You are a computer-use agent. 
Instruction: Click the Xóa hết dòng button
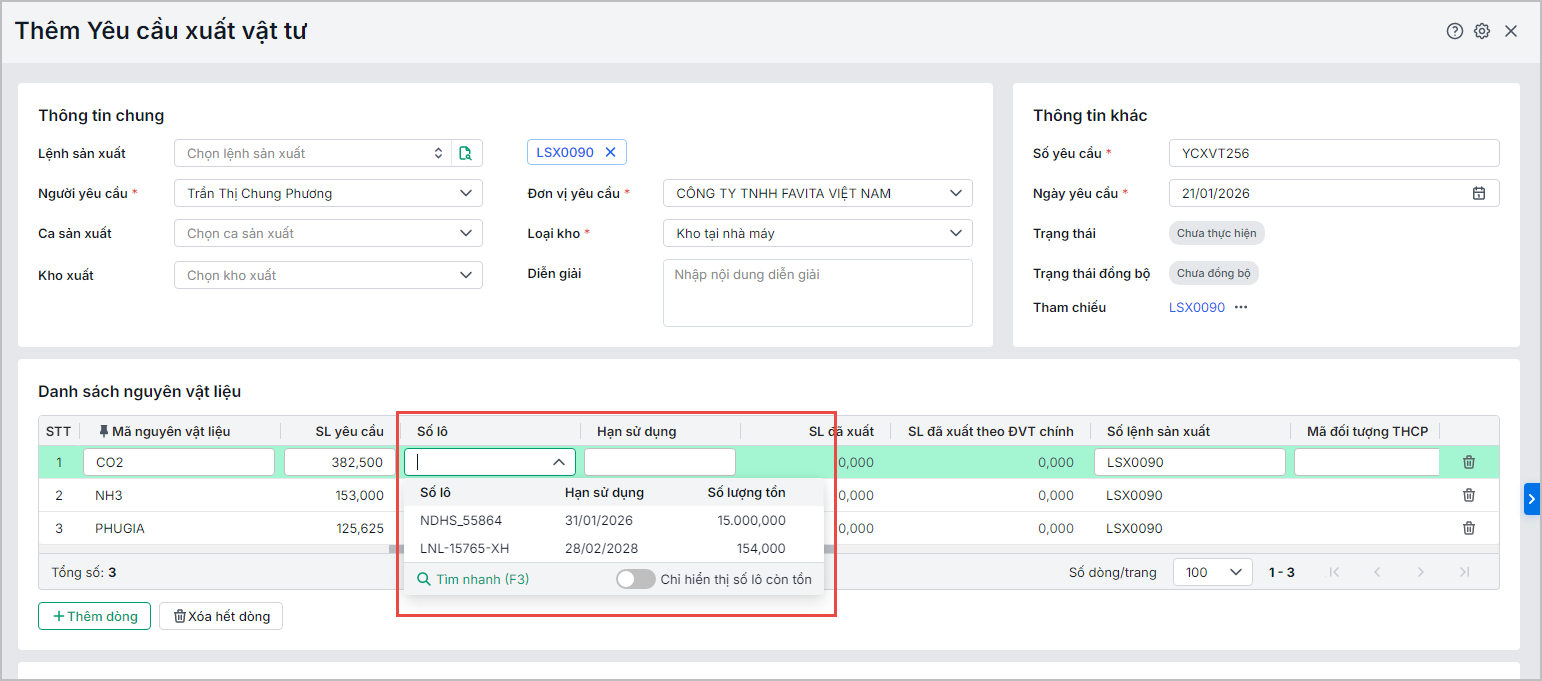[221, 616]
